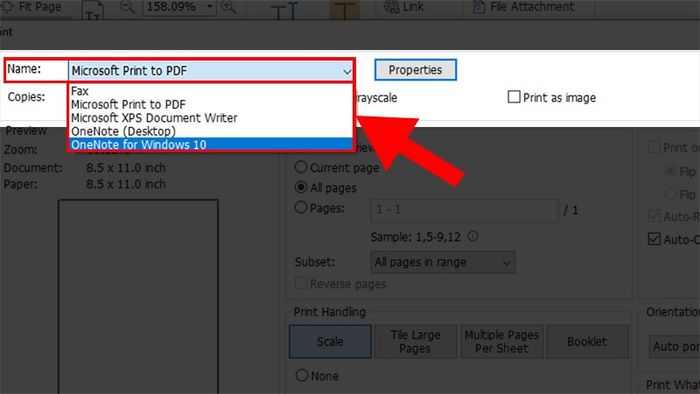
Task: Click the info icon beside Sample text
Action: pos(473,236)
